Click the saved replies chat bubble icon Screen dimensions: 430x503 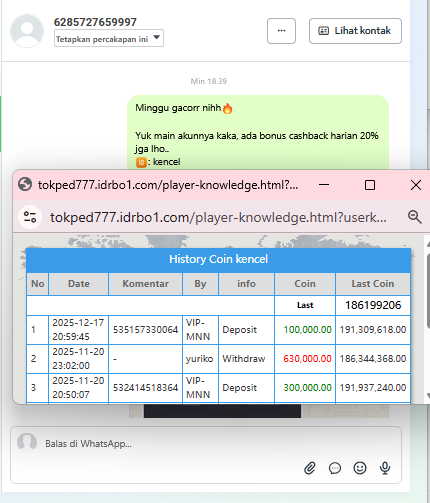[335, 468]
